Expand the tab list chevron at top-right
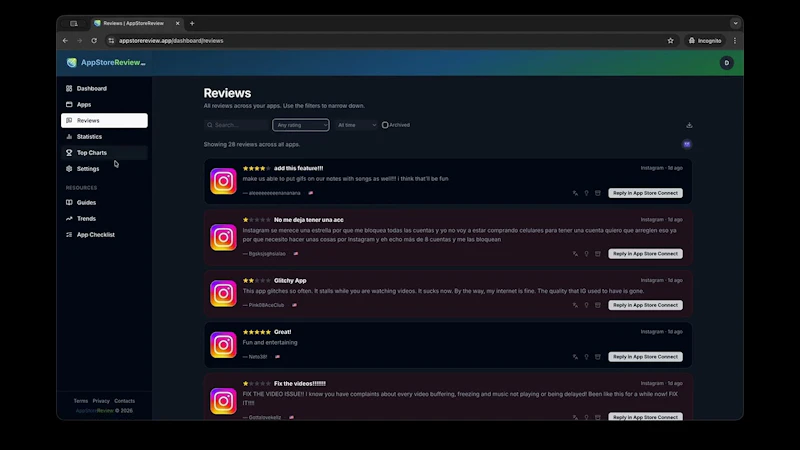This screenshot has height=450, width=800. coord(735,23)
